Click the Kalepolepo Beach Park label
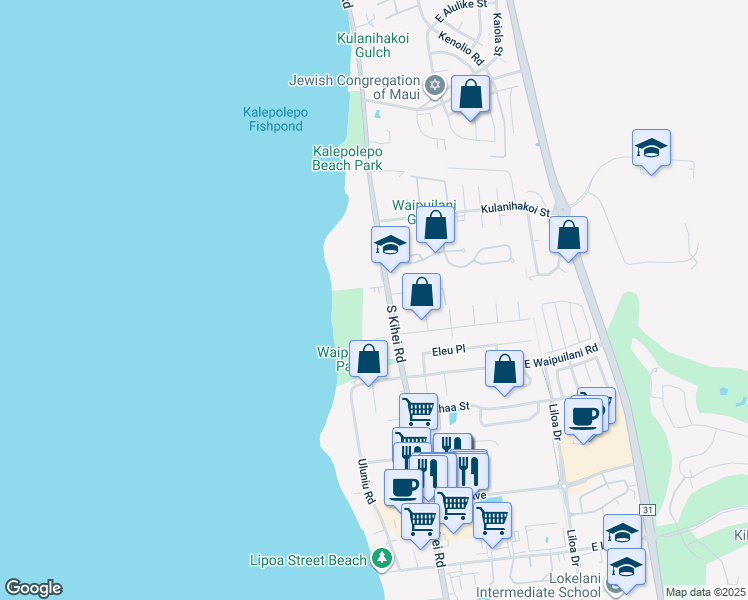Viewport: 748px width, 600px height. (347, 158)
